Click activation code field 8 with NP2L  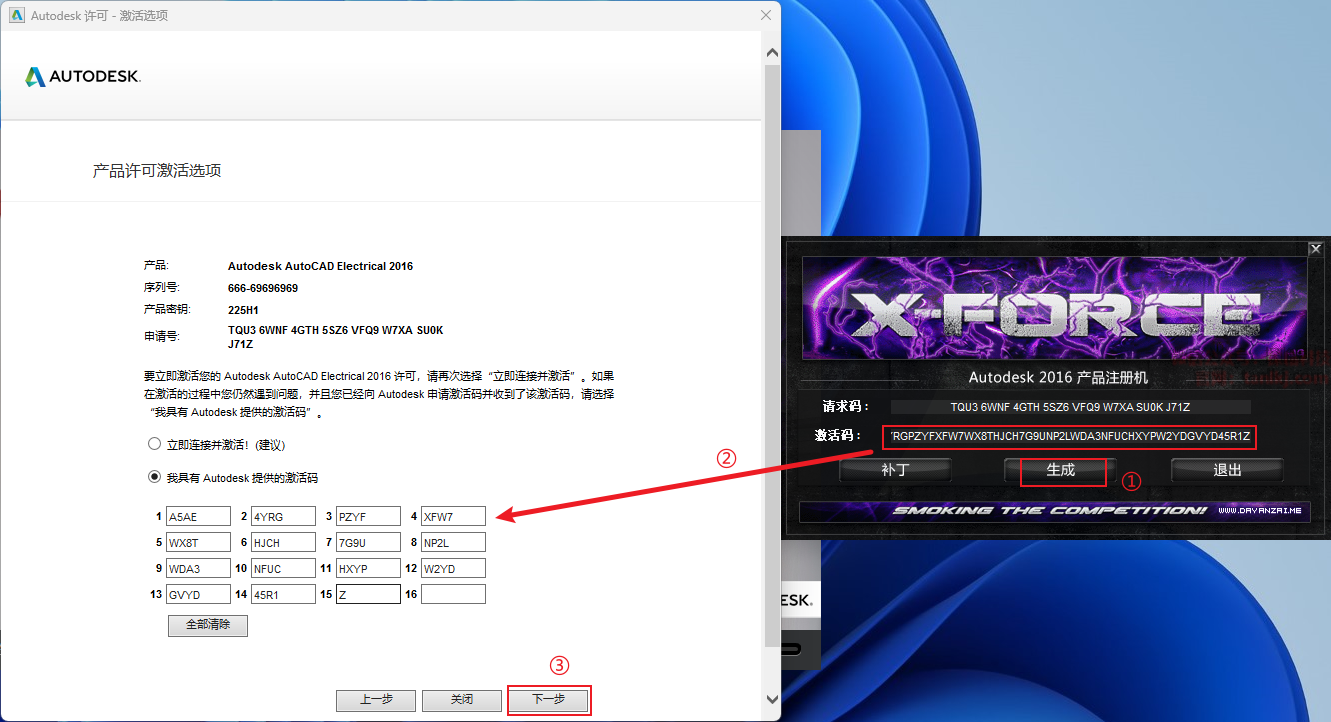(453, 543)
